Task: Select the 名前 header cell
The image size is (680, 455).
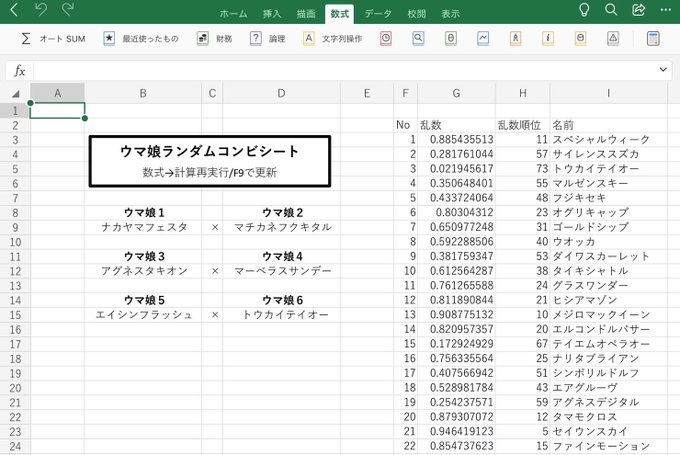Action: 608,125
